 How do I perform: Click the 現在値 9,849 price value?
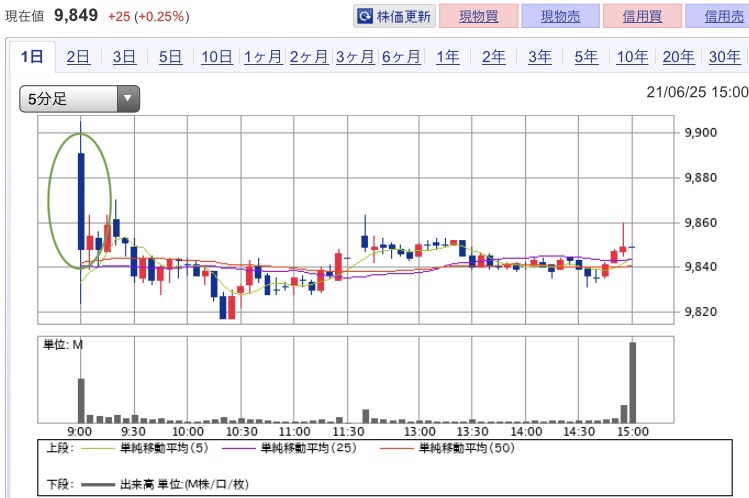76,15
